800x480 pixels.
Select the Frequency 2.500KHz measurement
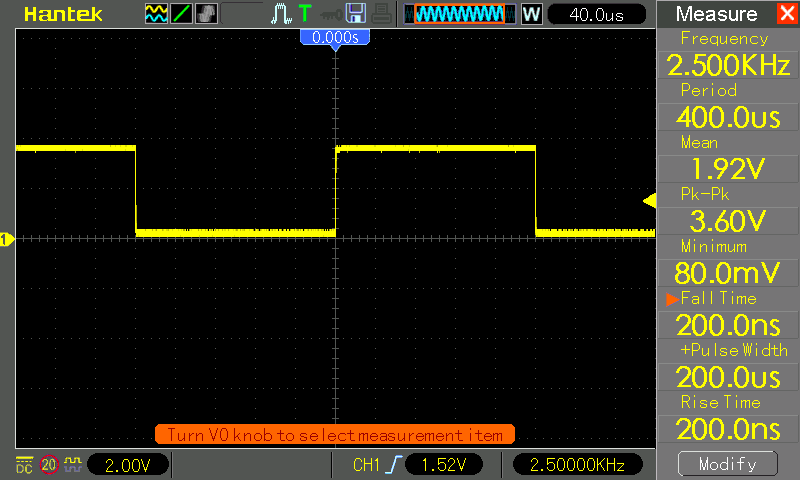point(728,54)
